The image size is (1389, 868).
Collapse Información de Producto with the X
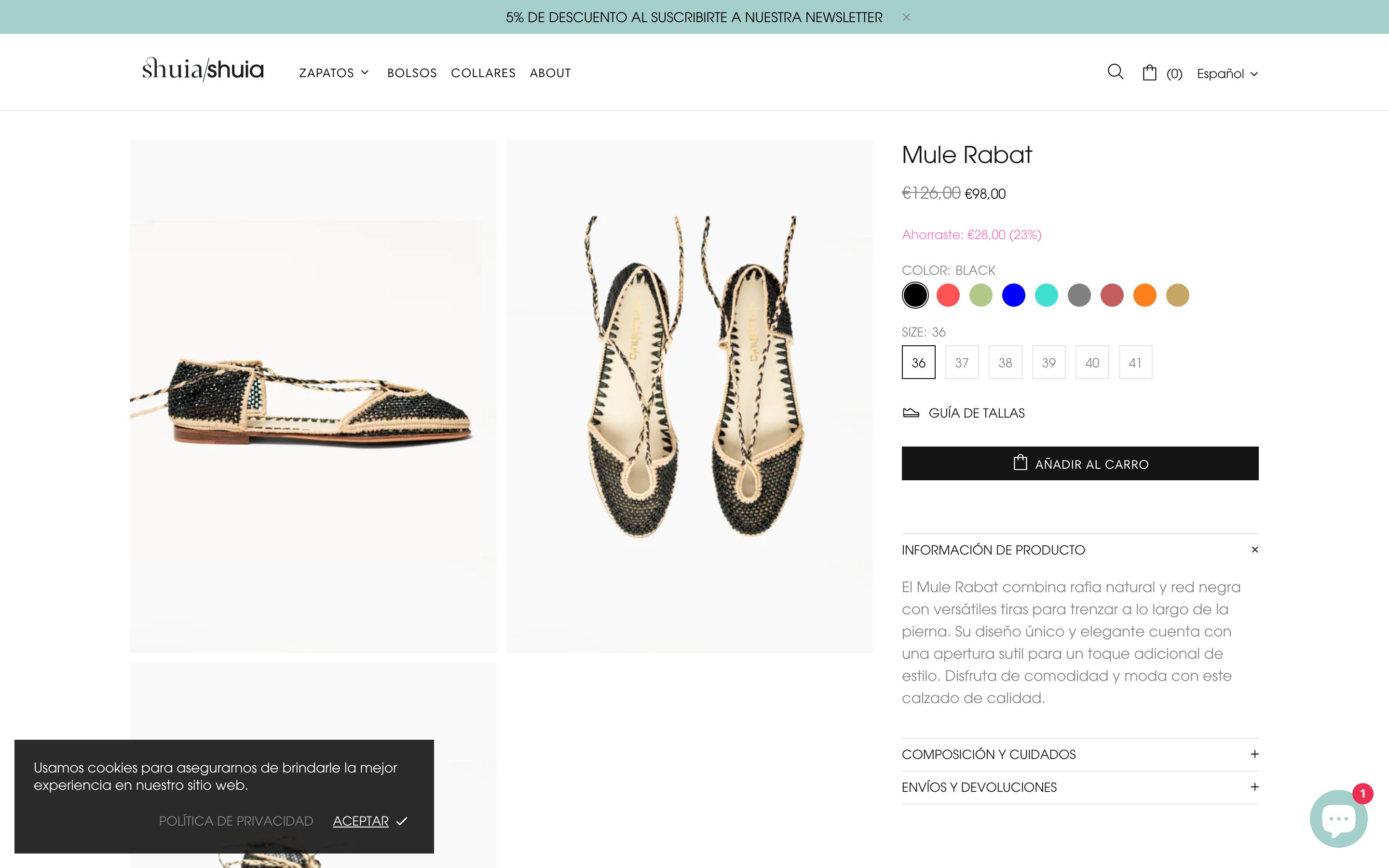click(x=1255, y=549)
